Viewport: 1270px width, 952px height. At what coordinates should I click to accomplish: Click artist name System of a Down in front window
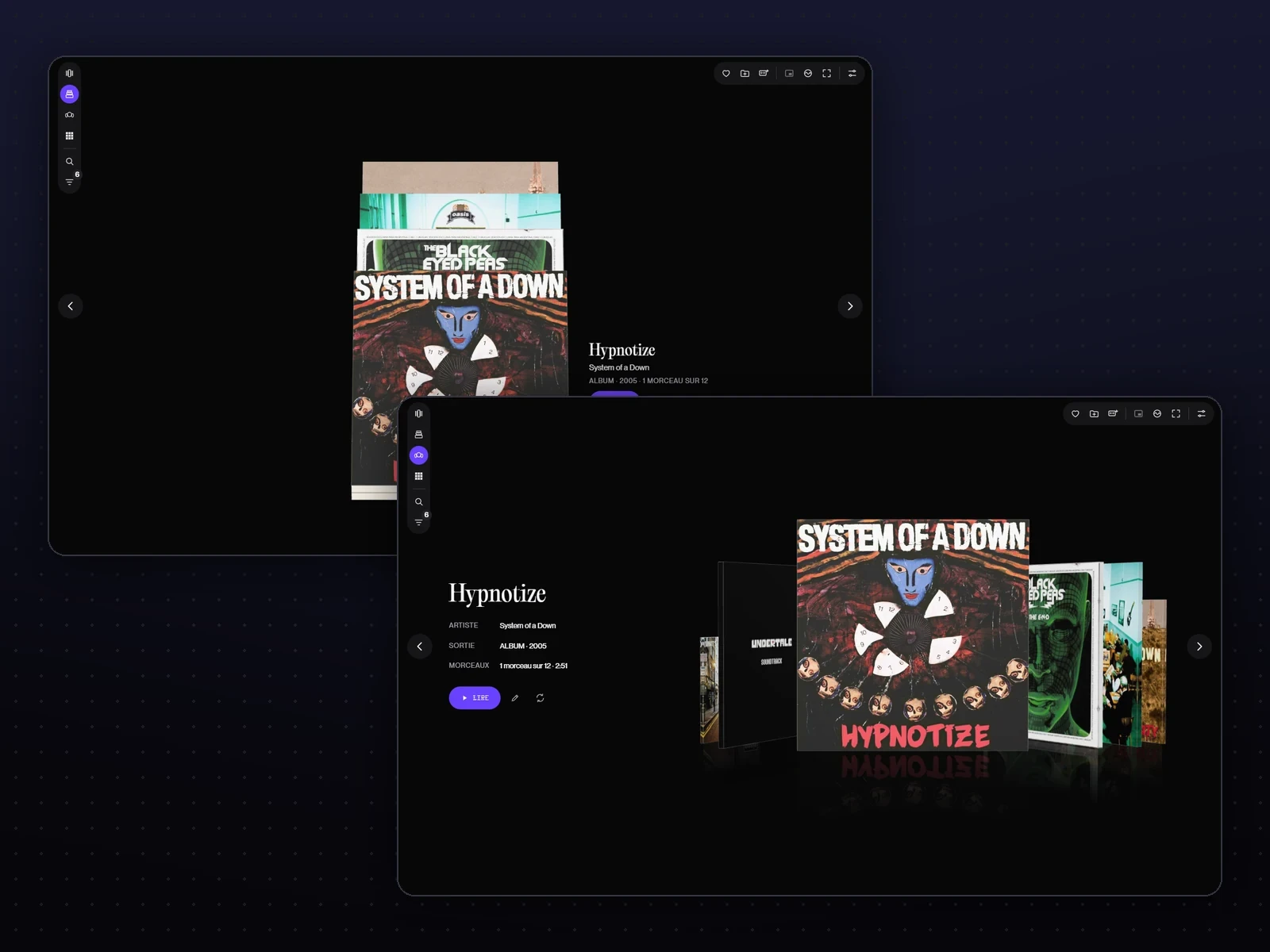click(528, 626)
